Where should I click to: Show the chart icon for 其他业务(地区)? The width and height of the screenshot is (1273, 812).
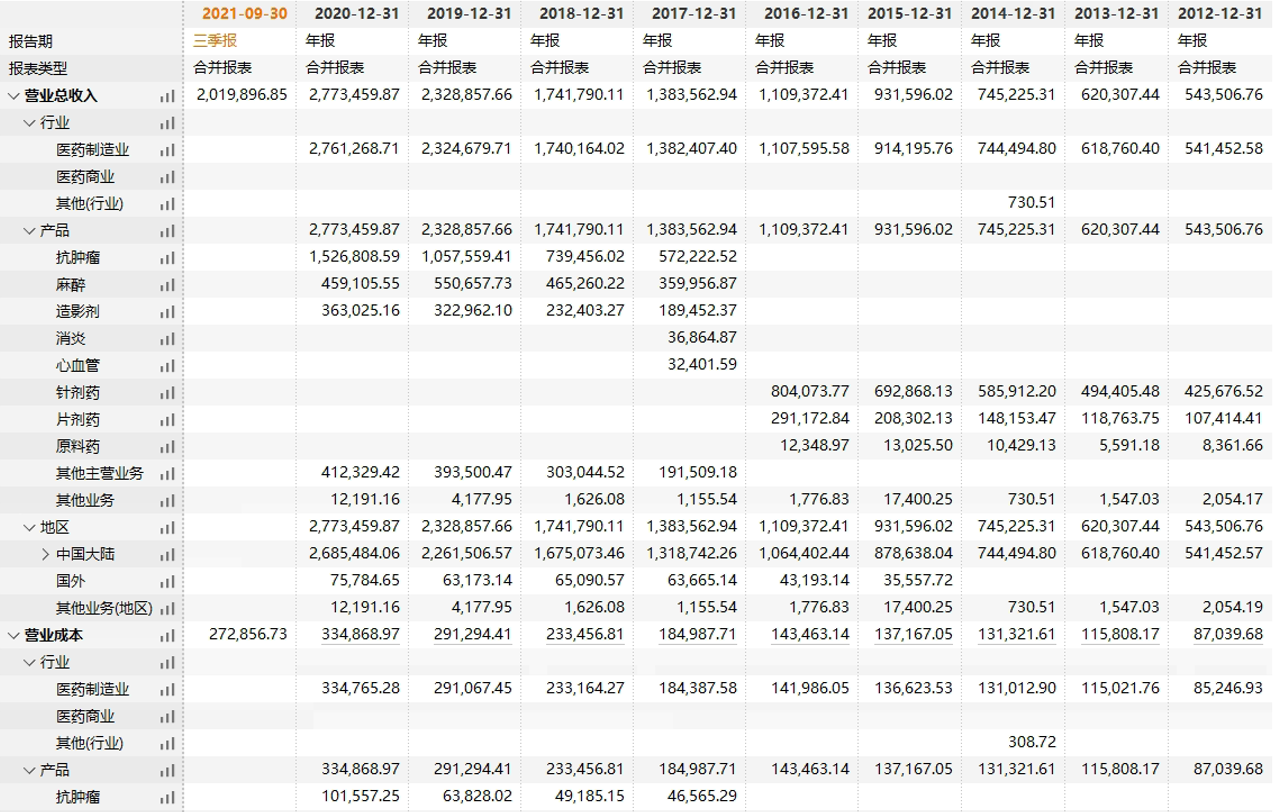click(x=167, y=609)
